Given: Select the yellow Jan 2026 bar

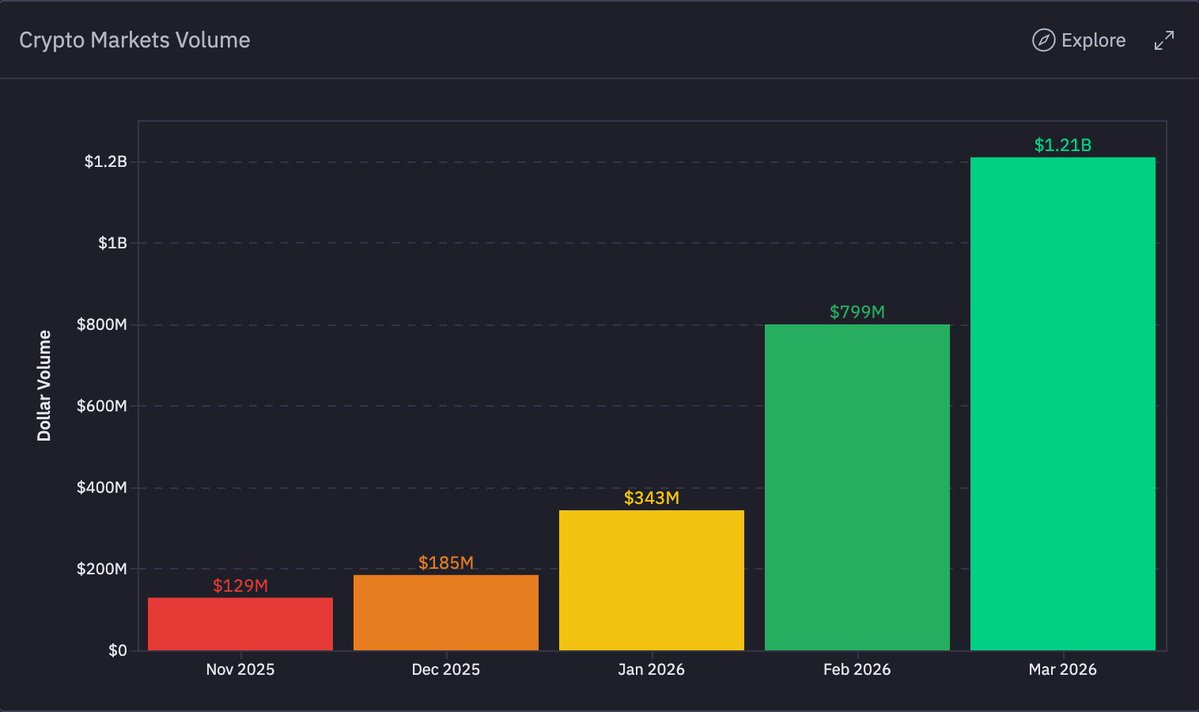Looking at the screenshot, I should click(x=651, y=580).
